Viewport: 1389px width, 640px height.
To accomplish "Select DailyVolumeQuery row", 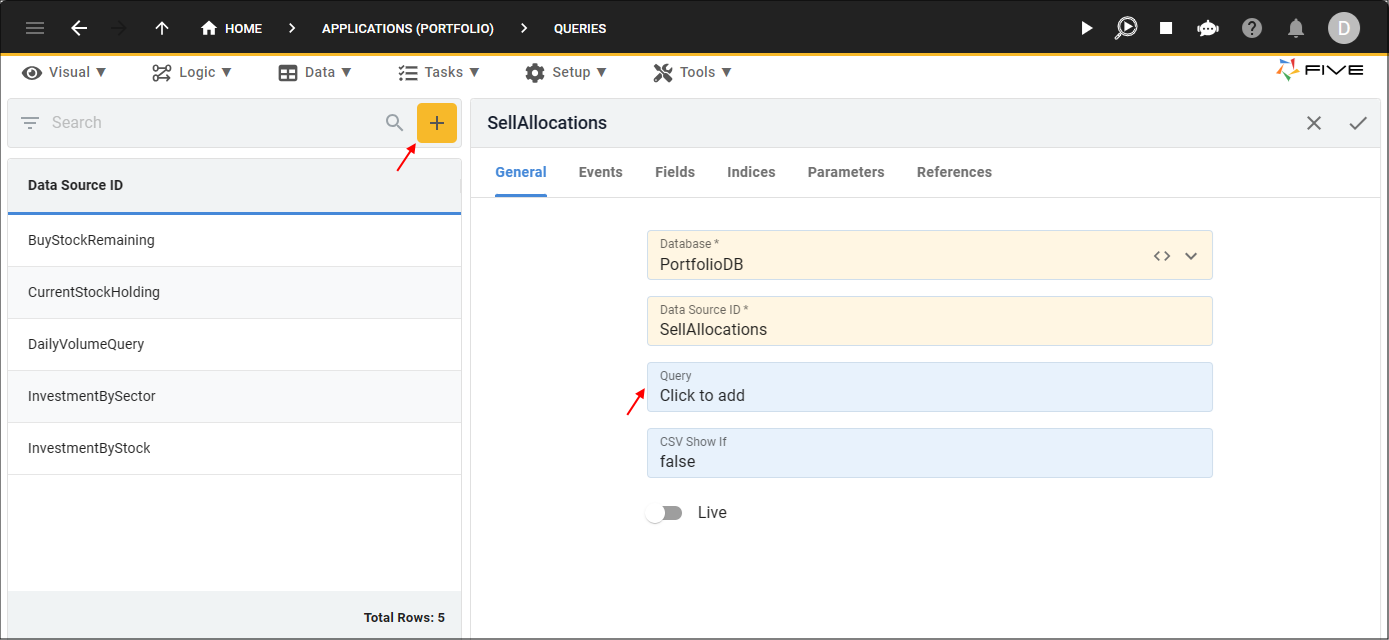I will tap(234, 344).
